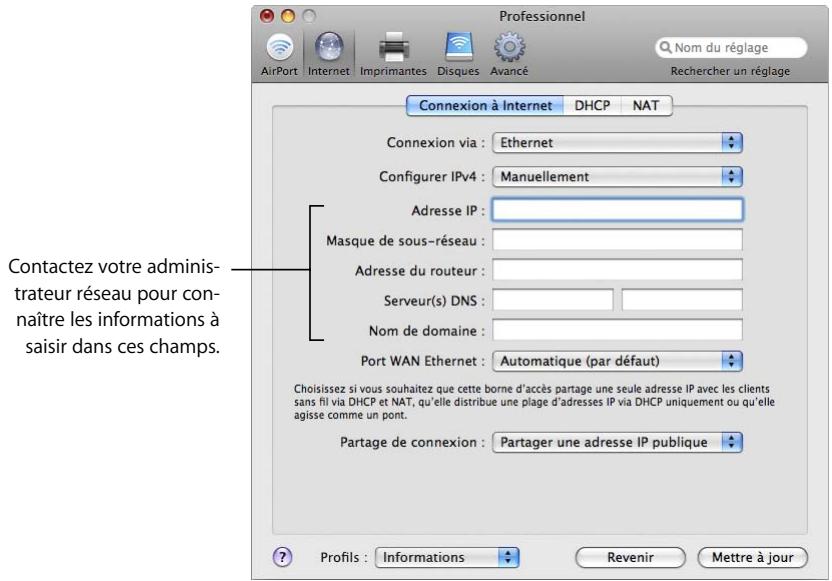Open the Disques settings pane

coord(458,54)
